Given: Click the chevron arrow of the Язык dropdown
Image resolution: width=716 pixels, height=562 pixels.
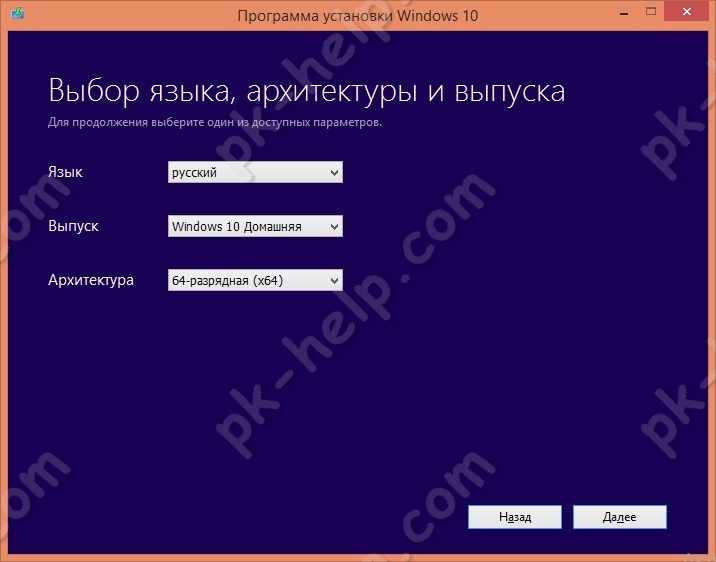Looking at the screenshot, I should click(334, 173).
